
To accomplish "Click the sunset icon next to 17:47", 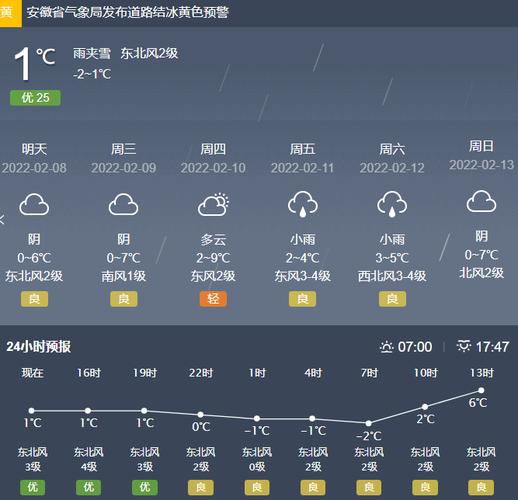I will pos(464,347).
